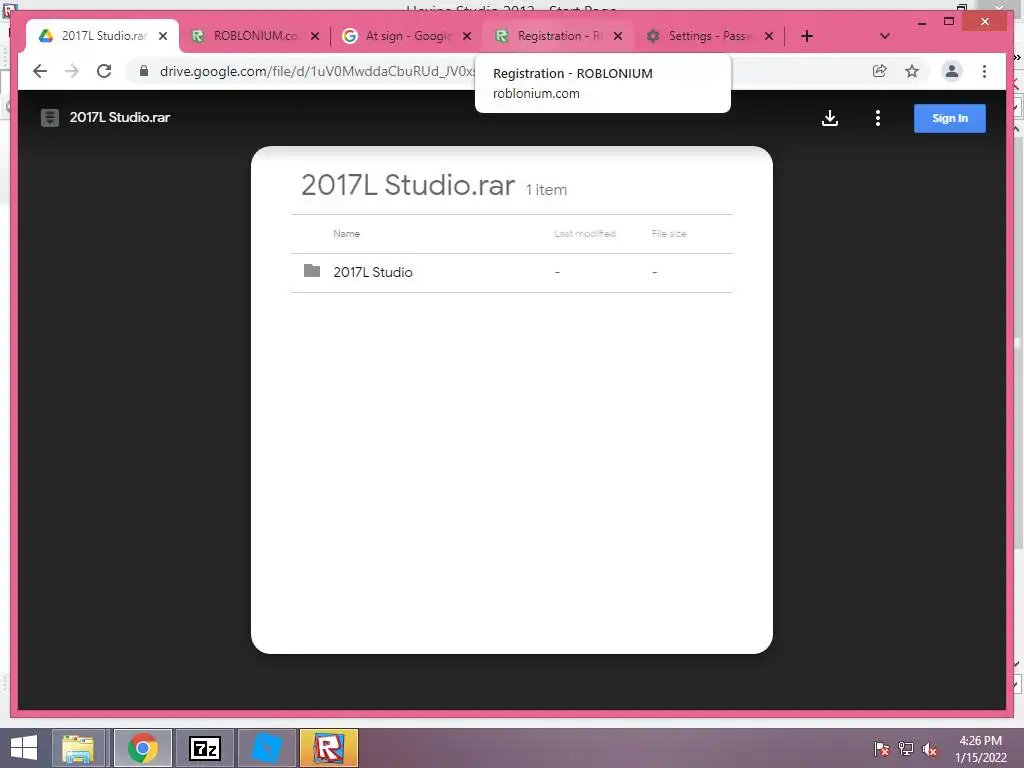Image resolution: width=1024 pixels, height=768 pixels.
Task: Click the drive.google.com address bar
Action: tap(317, 71)
